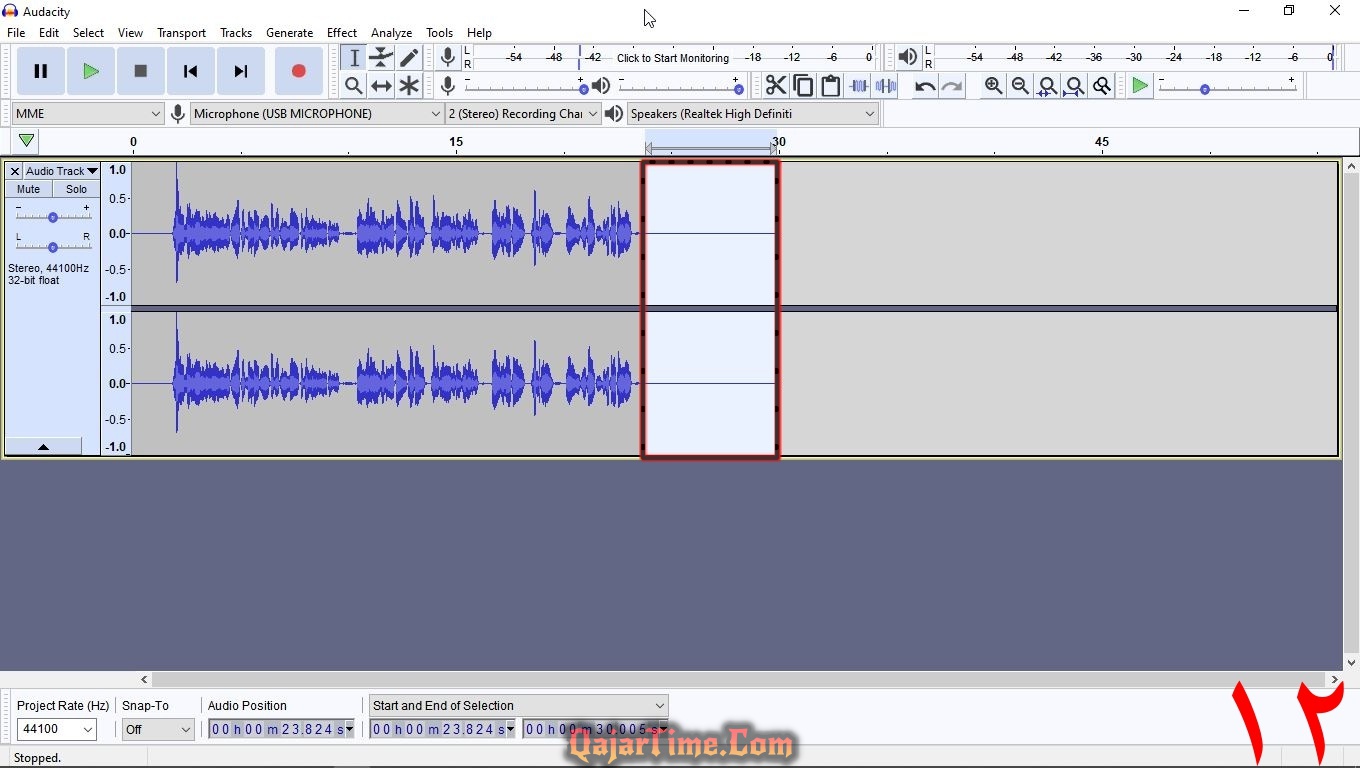Click the Skip to Start button
1360x768 pixels.
(190, 71)
